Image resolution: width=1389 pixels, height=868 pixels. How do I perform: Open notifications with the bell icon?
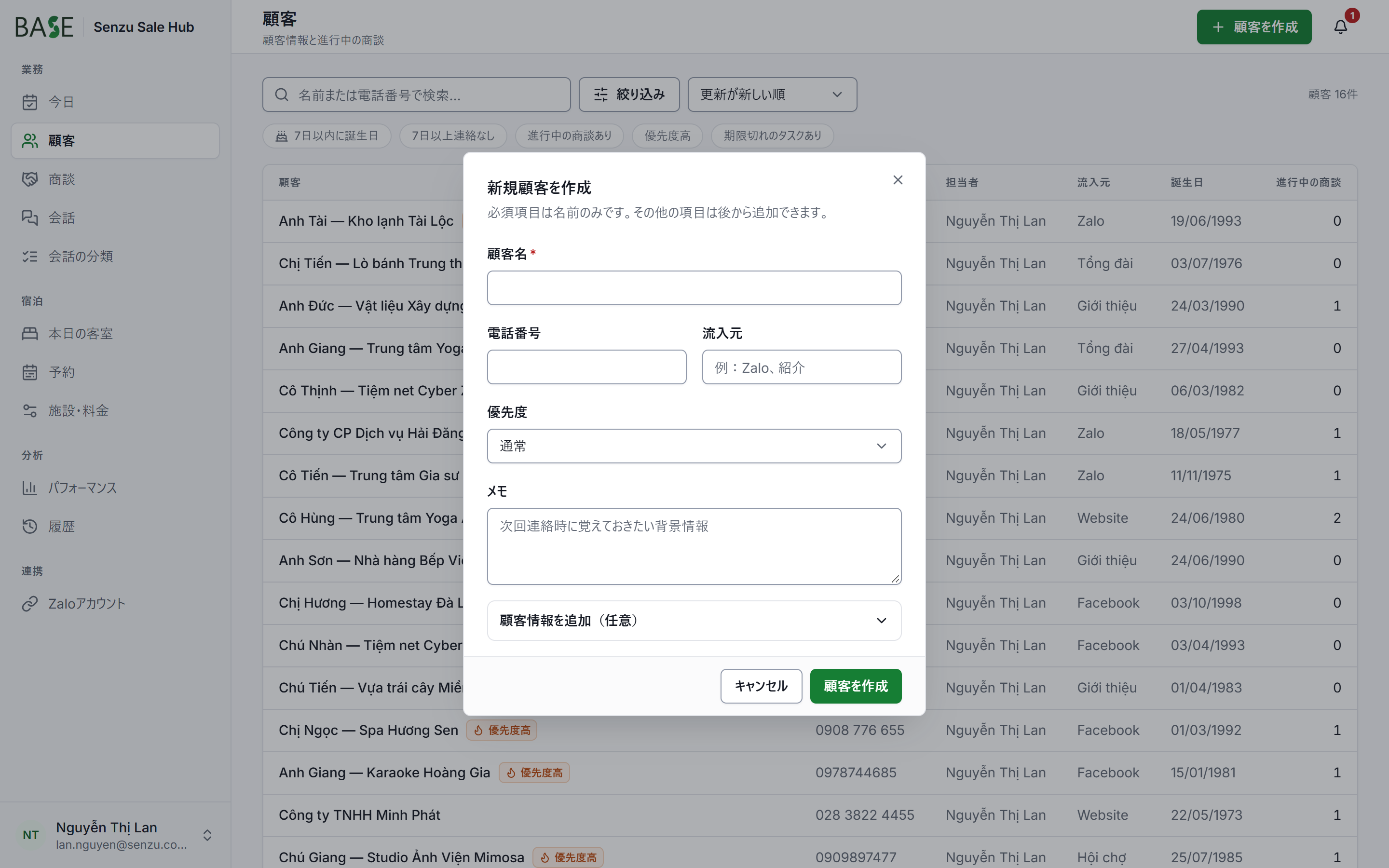coord(1340,27)
